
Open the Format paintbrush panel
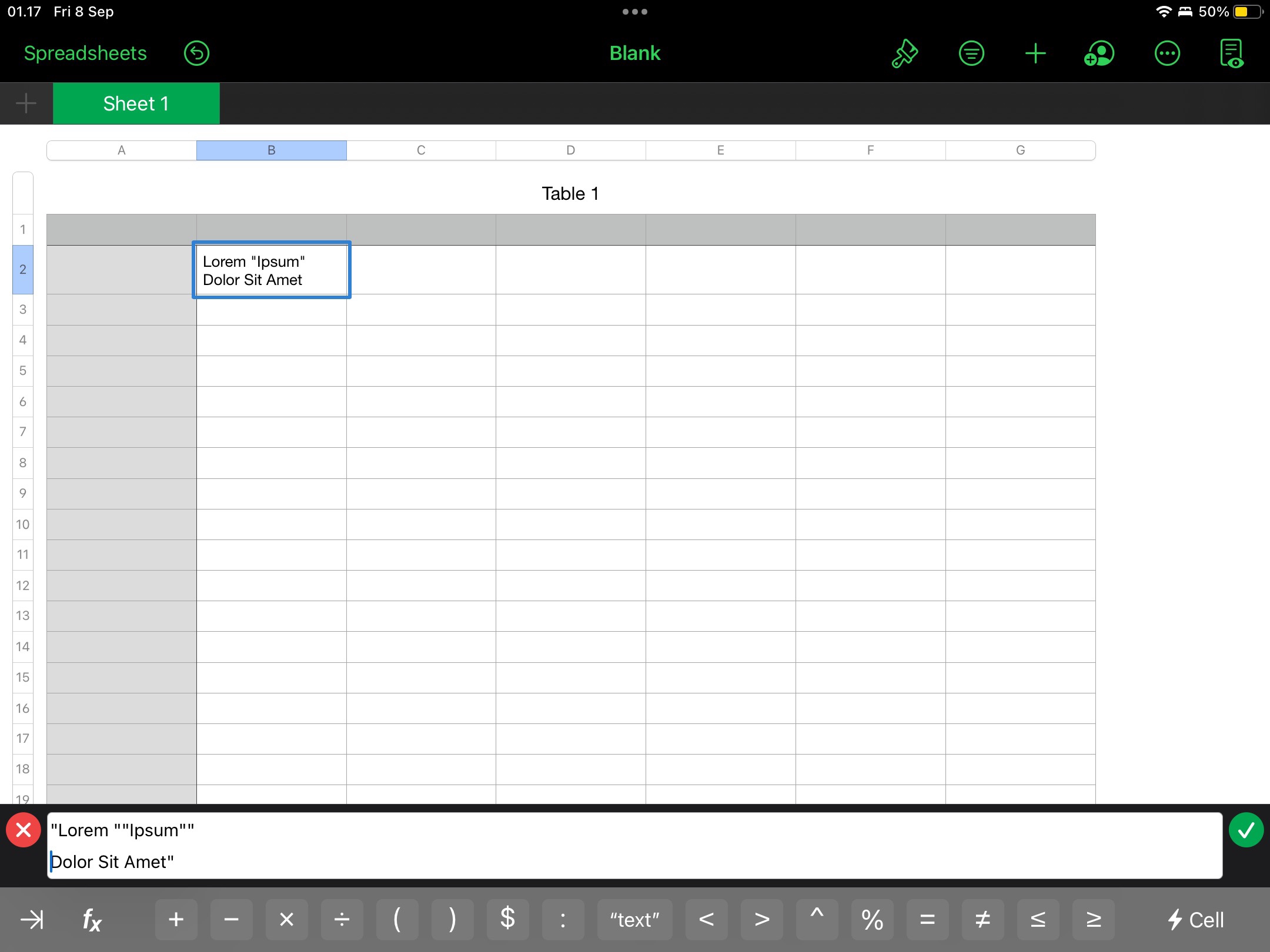pos(905,53)
